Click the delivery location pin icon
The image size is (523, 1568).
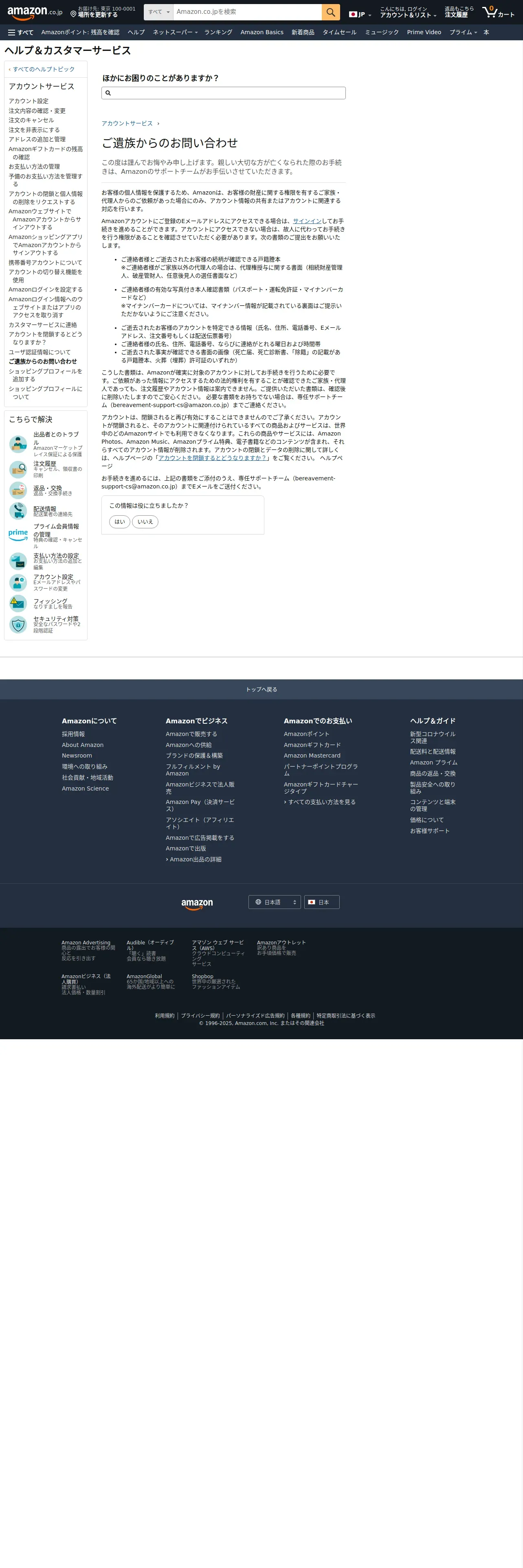[x=74, y=14]
